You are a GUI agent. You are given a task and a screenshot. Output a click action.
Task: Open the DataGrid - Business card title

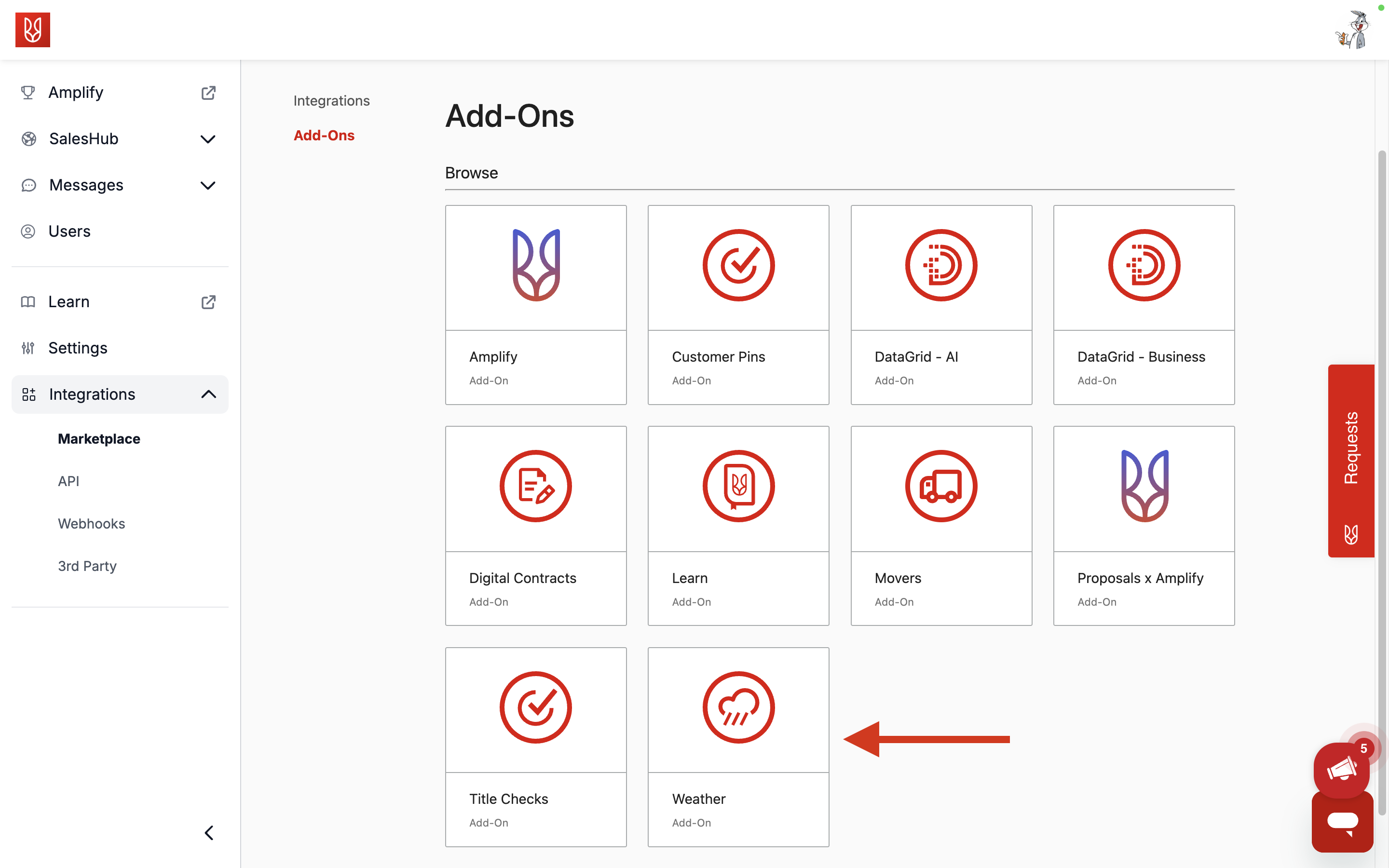1141,356
